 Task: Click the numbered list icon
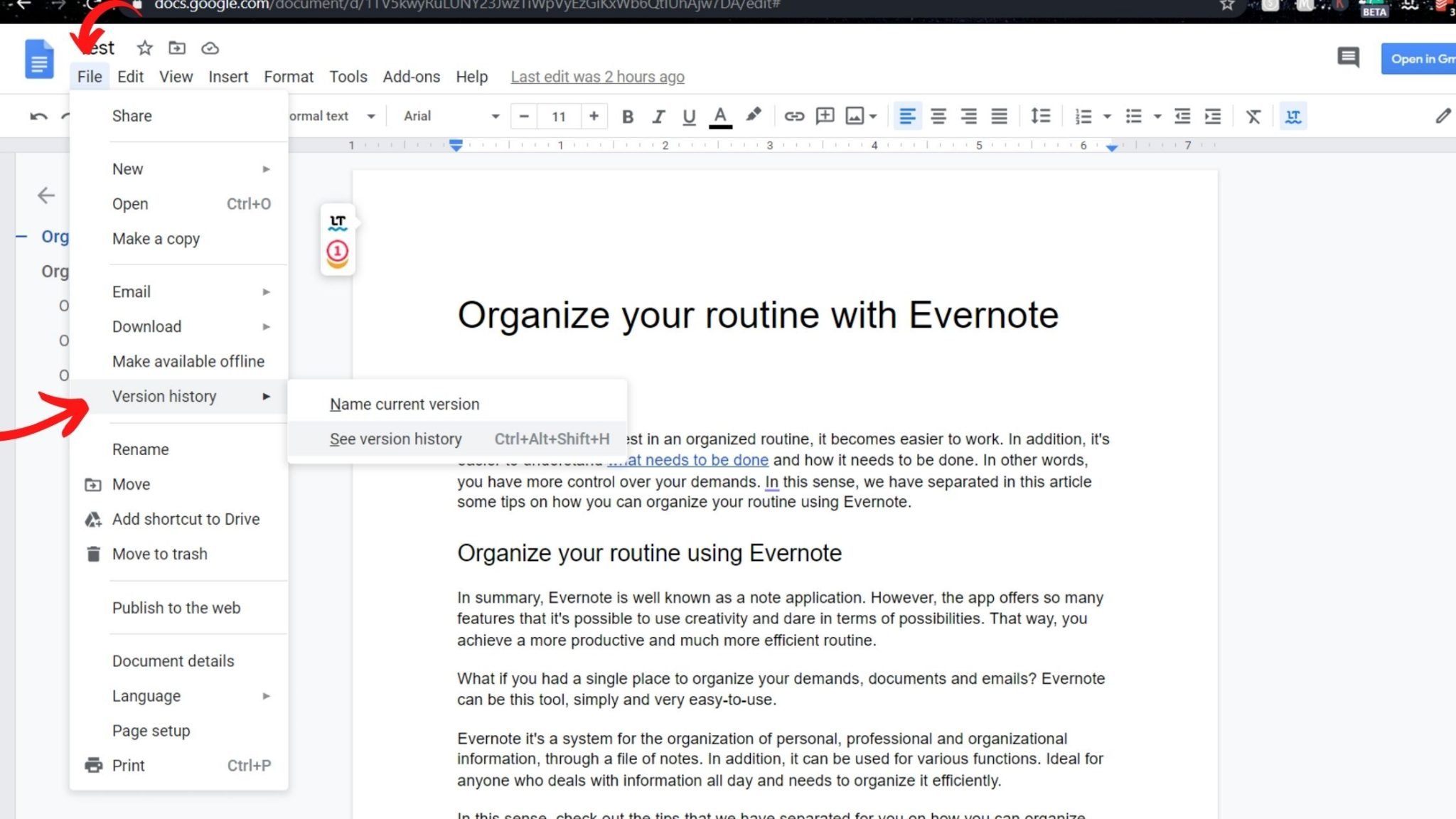tap(1083, 116)
